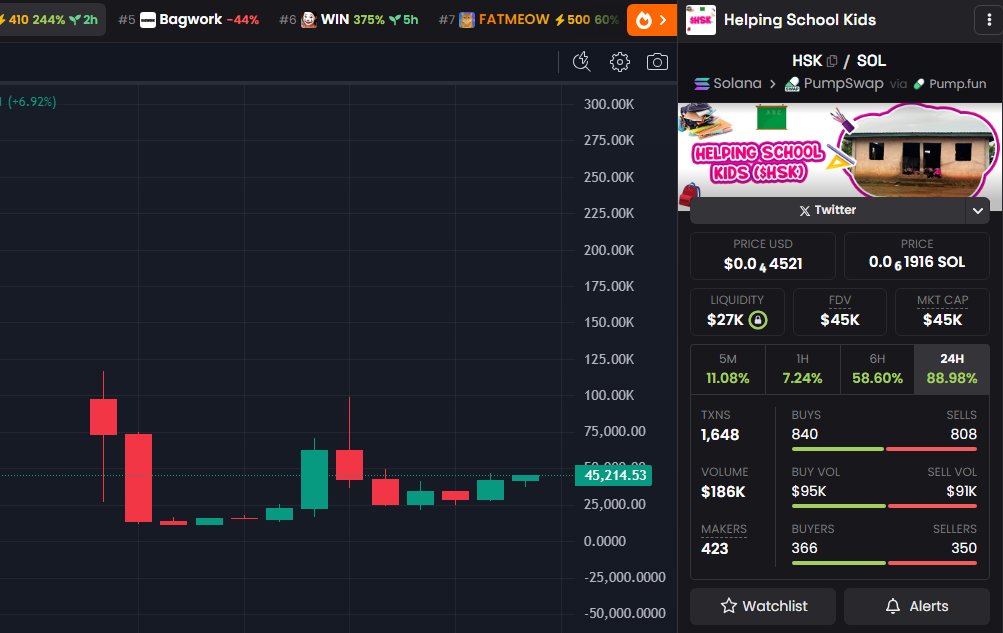The image size is (1003, 633).
Task: Copy HSK token address icon
Action: pos(832,61)
